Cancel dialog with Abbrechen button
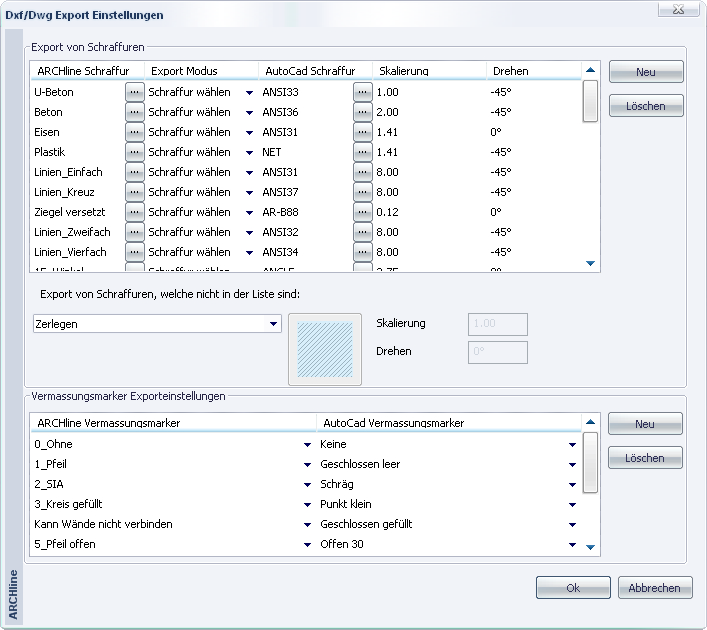Screen dimensions: 707x630 (x=655, y=588)
